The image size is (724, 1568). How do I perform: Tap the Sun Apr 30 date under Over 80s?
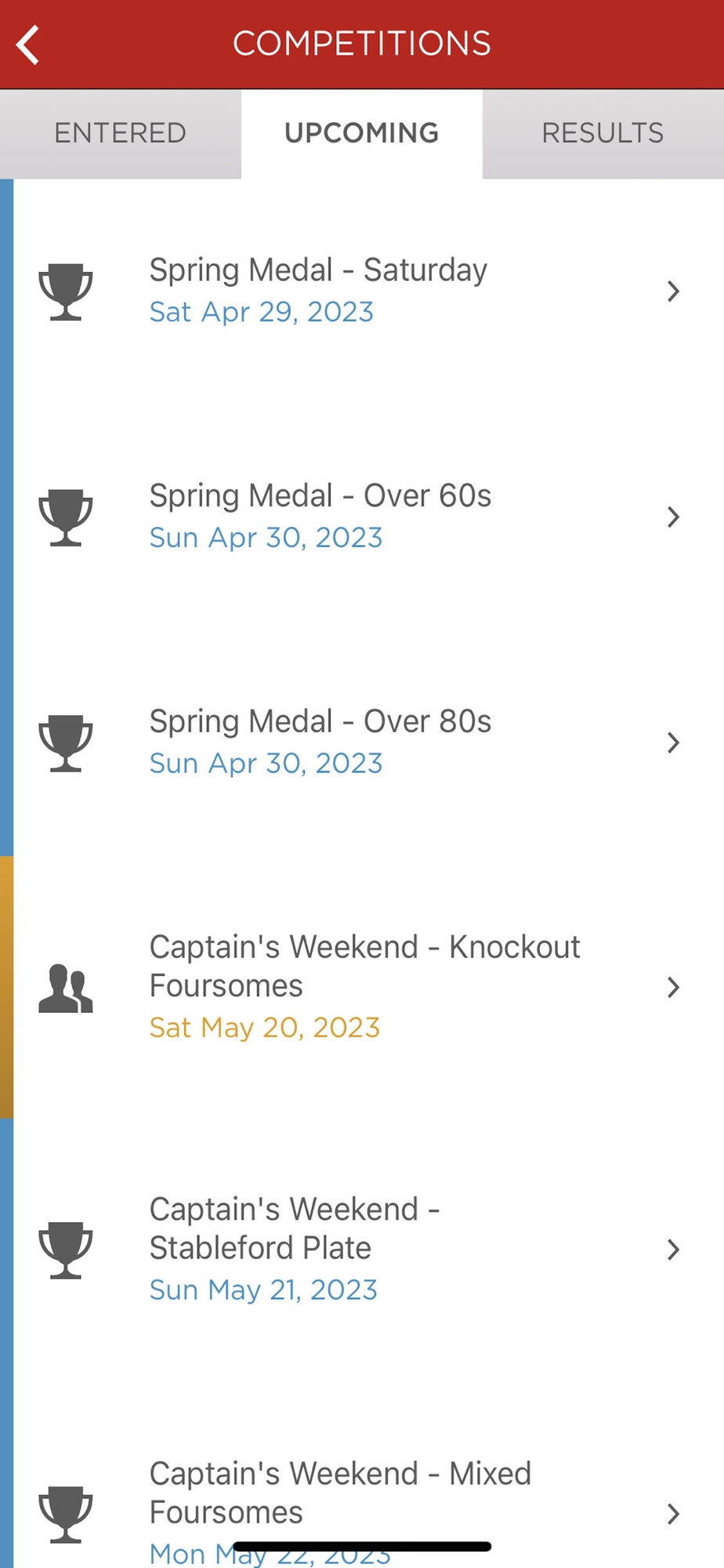(266, 764)
